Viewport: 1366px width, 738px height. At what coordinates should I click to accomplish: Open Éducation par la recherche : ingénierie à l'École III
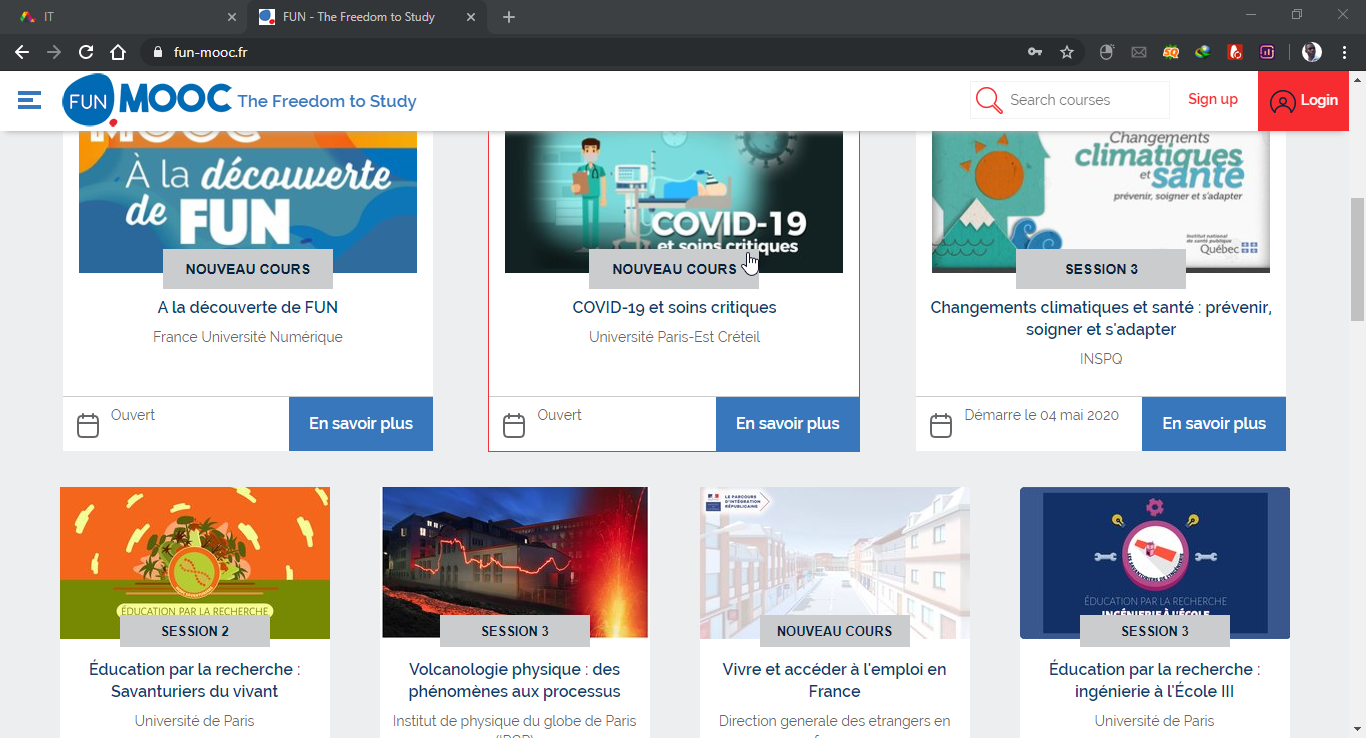tap(1155, 680)
